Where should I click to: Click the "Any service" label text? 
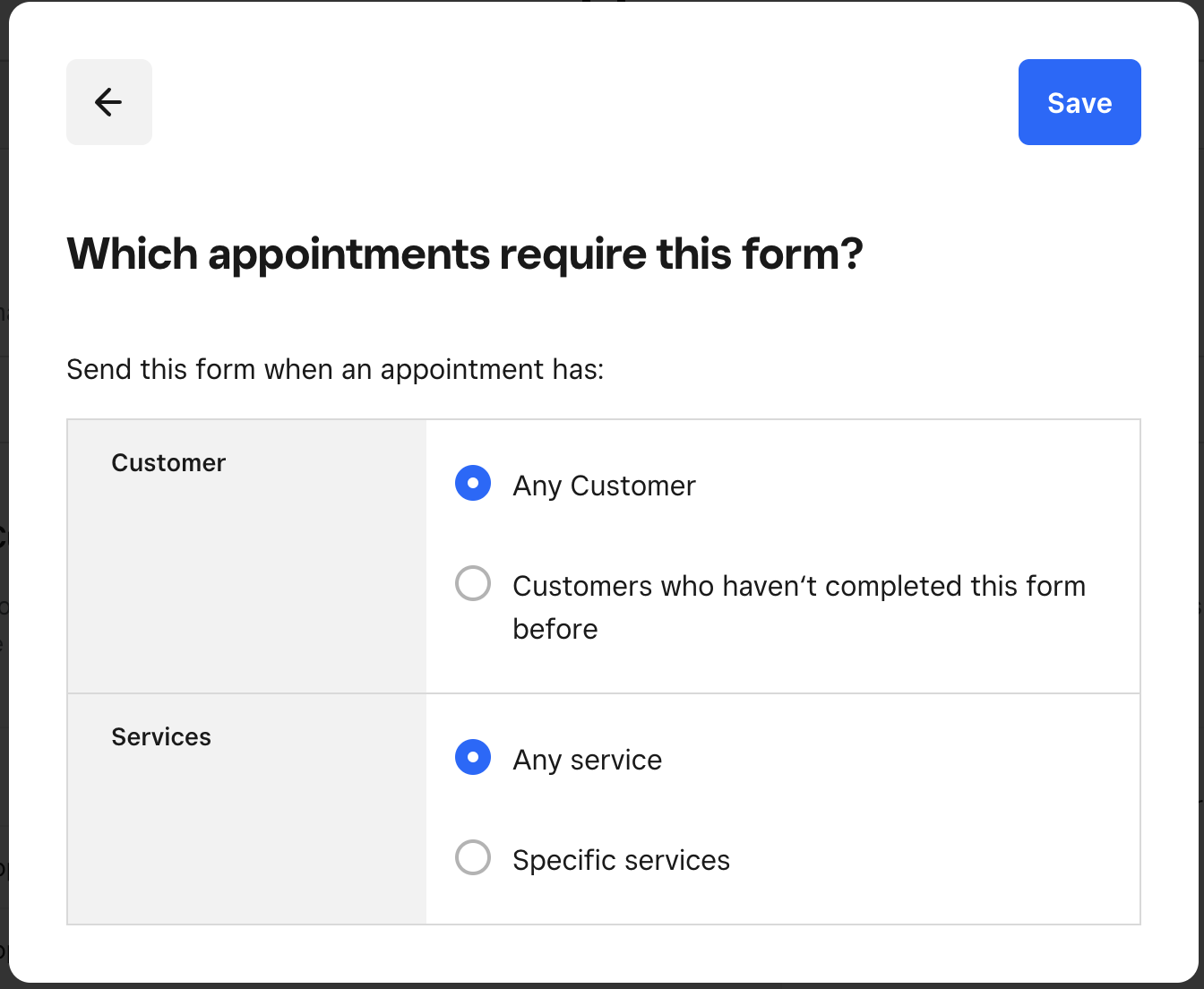tap(587, 760)
